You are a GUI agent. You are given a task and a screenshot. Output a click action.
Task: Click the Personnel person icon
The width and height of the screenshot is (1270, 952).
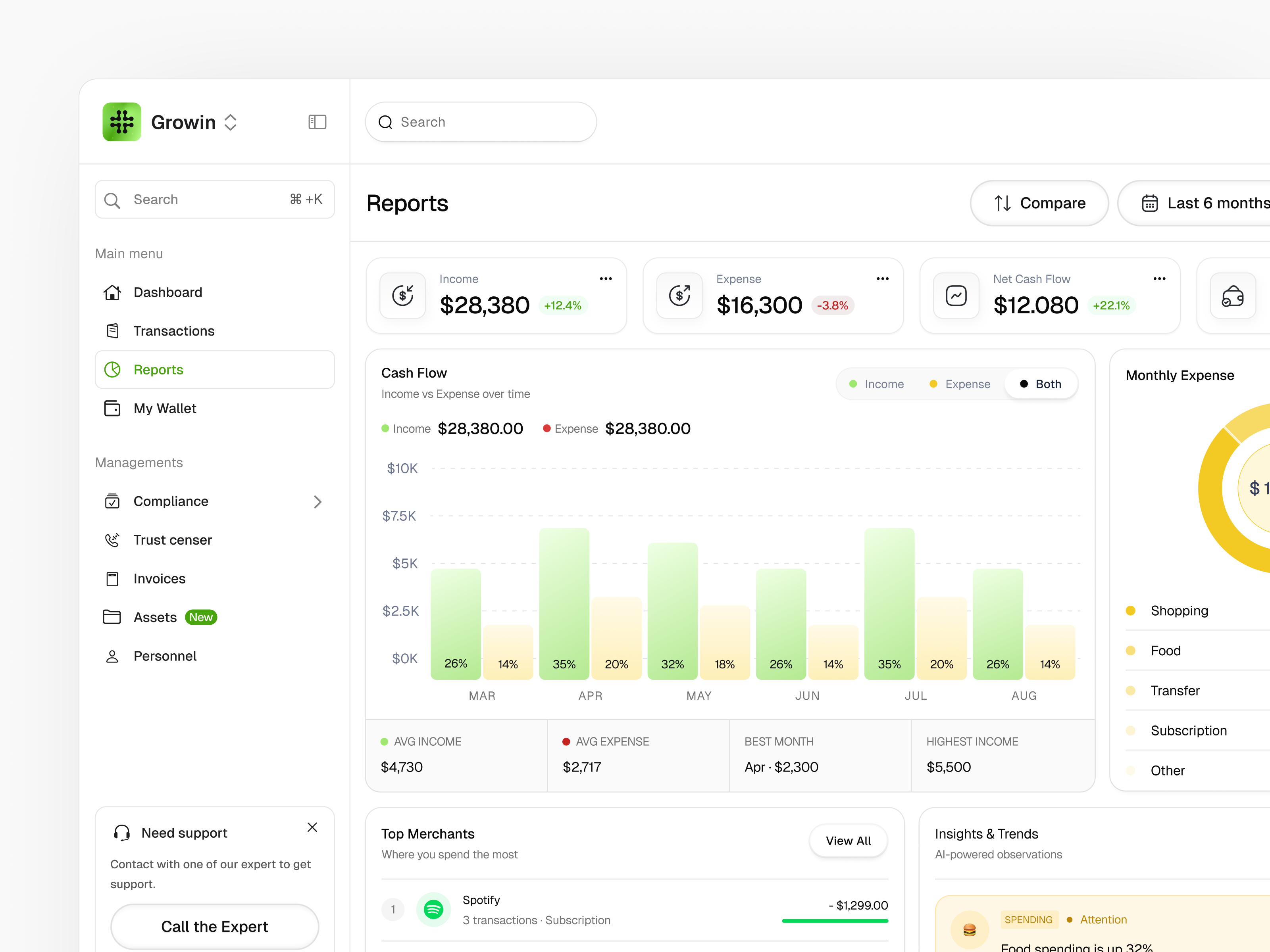pyautogui.click(x=112, y=656)
